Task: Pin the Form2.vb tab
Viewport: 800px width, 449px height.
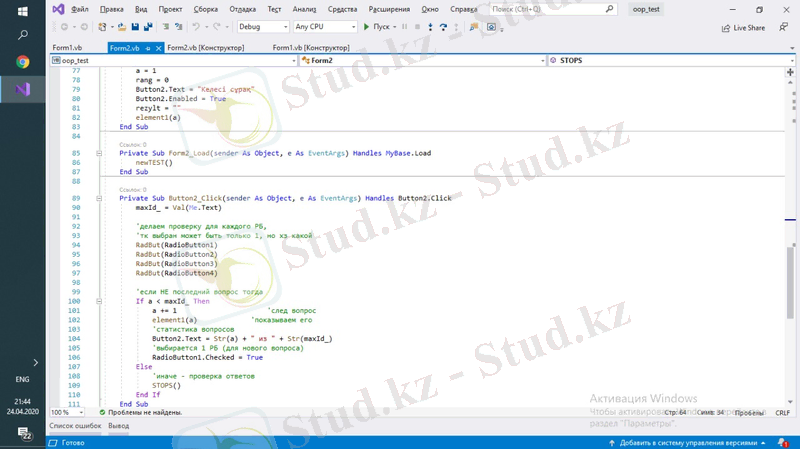Action: coord(148,48)
